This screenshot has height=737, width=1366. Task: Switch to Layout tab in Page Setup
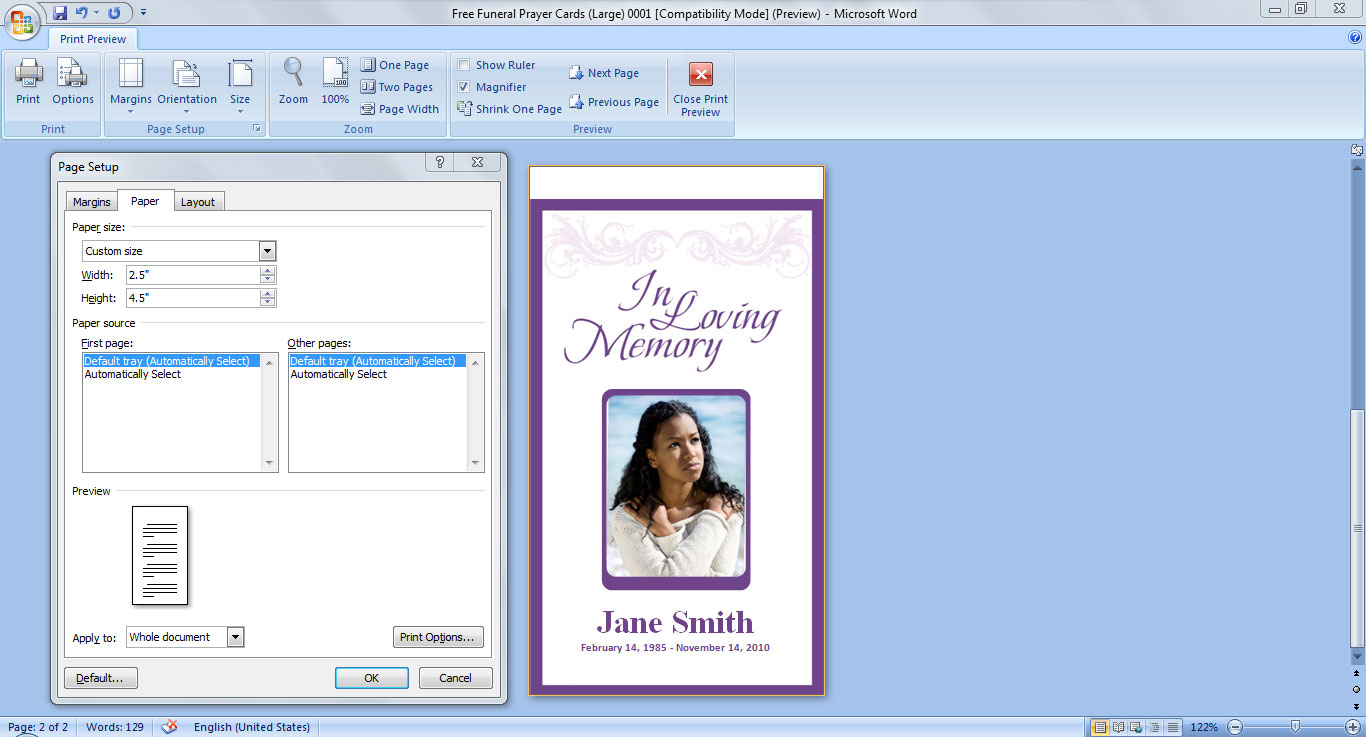point(198,202)
